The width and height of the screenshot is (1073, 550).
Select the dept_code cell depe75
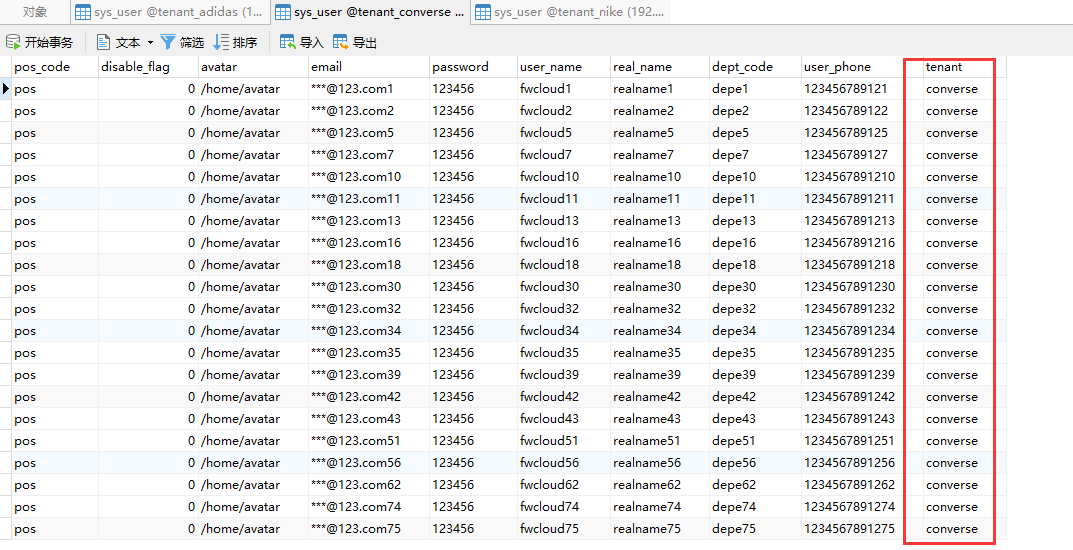pyautogui.click(x=733, y=529)
